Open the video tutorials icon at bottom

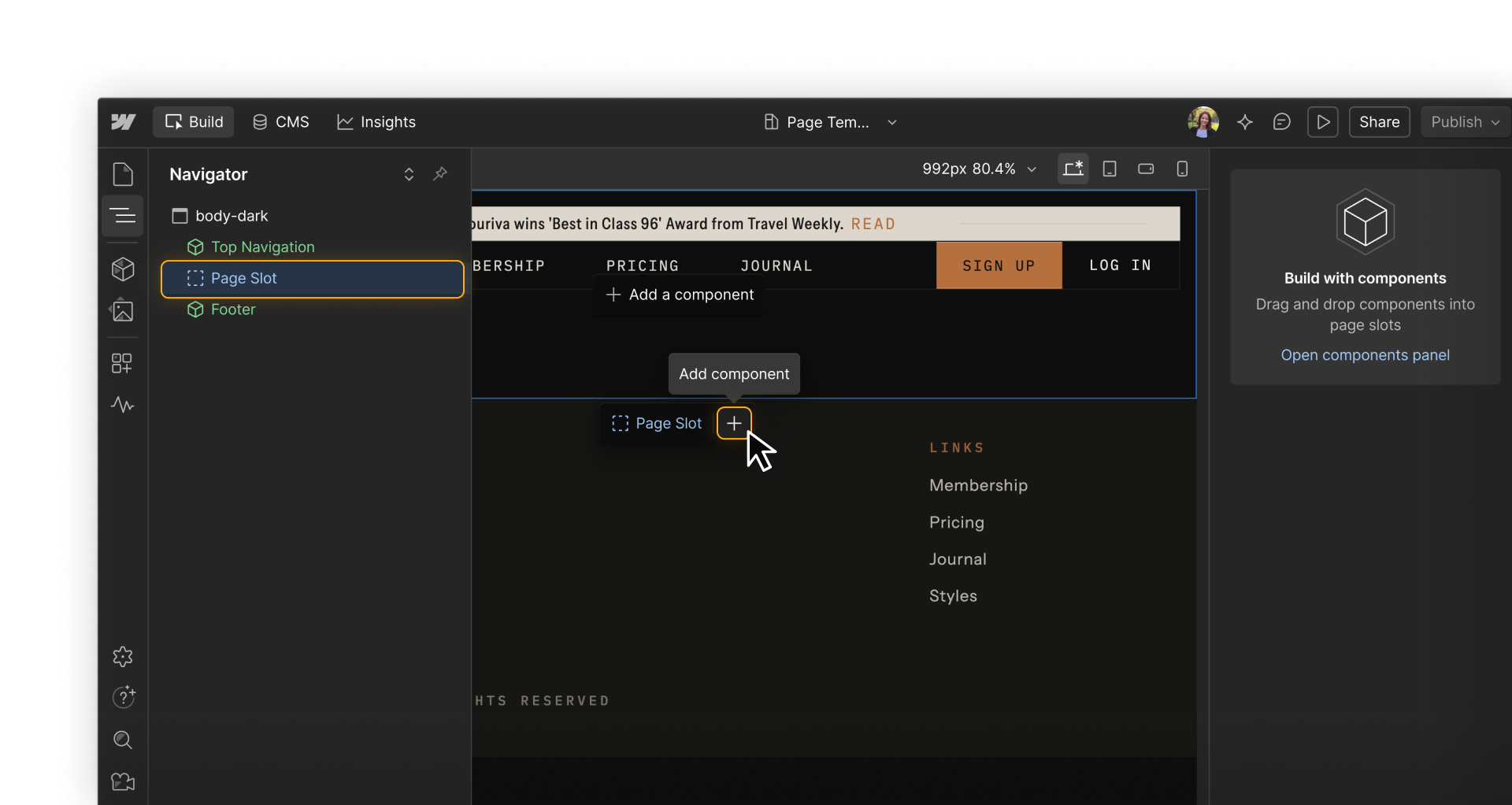point(123,781)
